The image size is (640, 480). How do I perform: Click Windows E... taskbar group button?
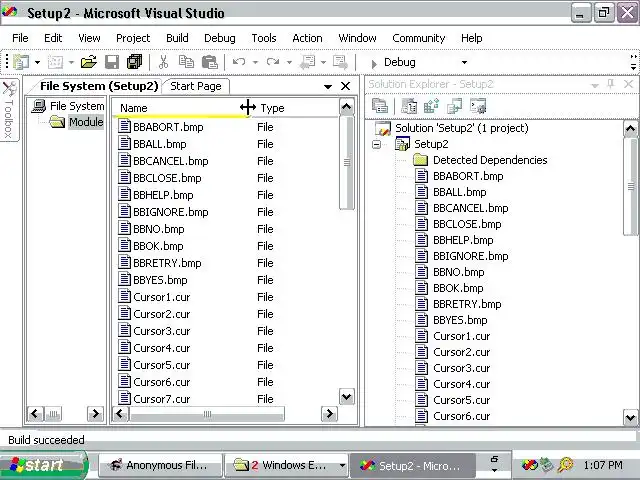pyautogui.click(x=287, y=465)
